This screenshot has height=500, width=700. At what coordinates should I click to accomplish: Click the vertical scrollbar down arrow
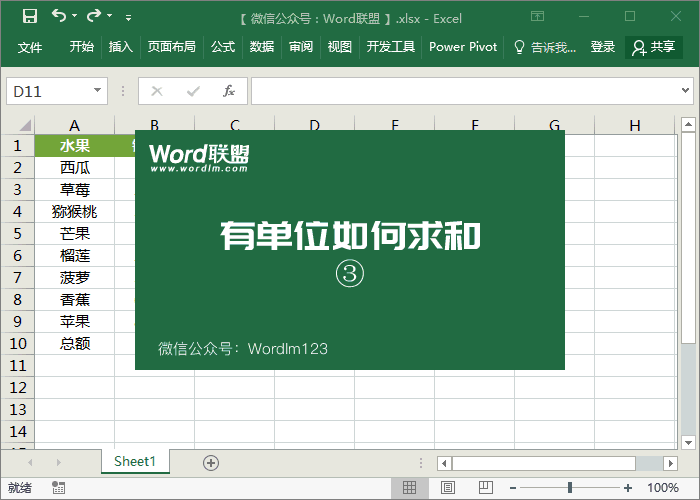(688, 443)
